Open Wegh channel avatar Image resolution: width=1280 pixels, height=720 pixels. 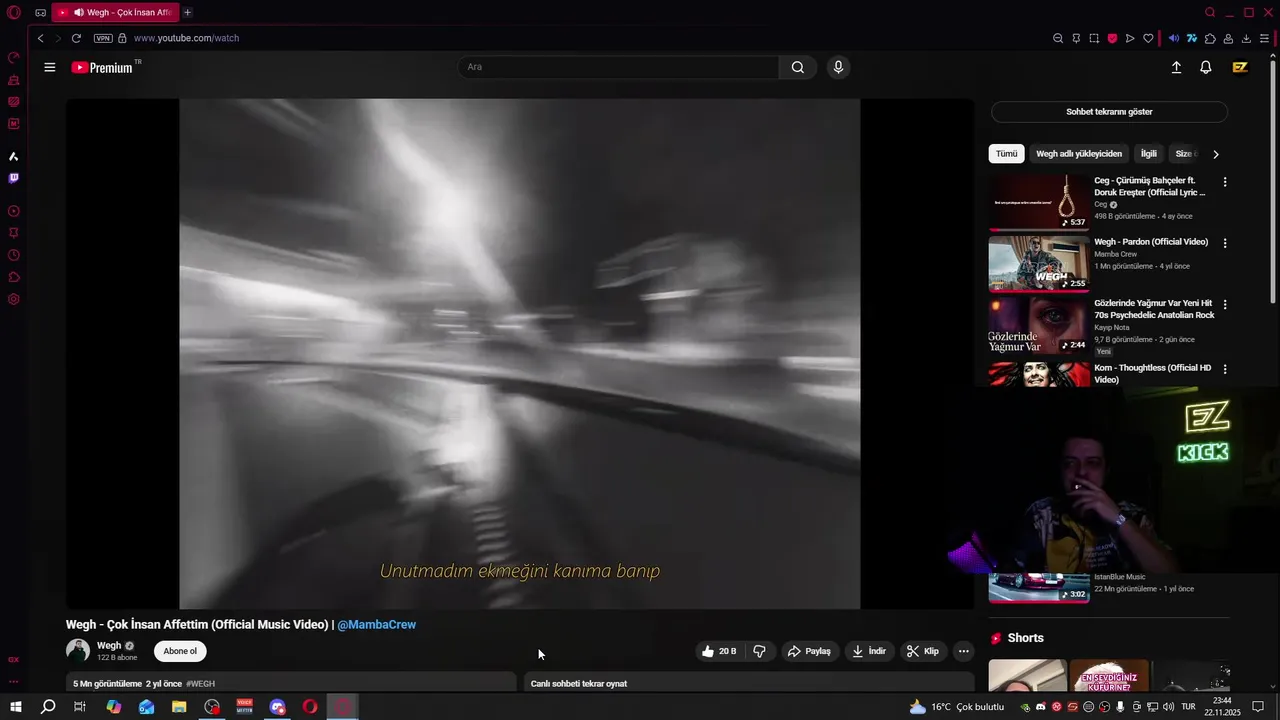tap(78, 651)
